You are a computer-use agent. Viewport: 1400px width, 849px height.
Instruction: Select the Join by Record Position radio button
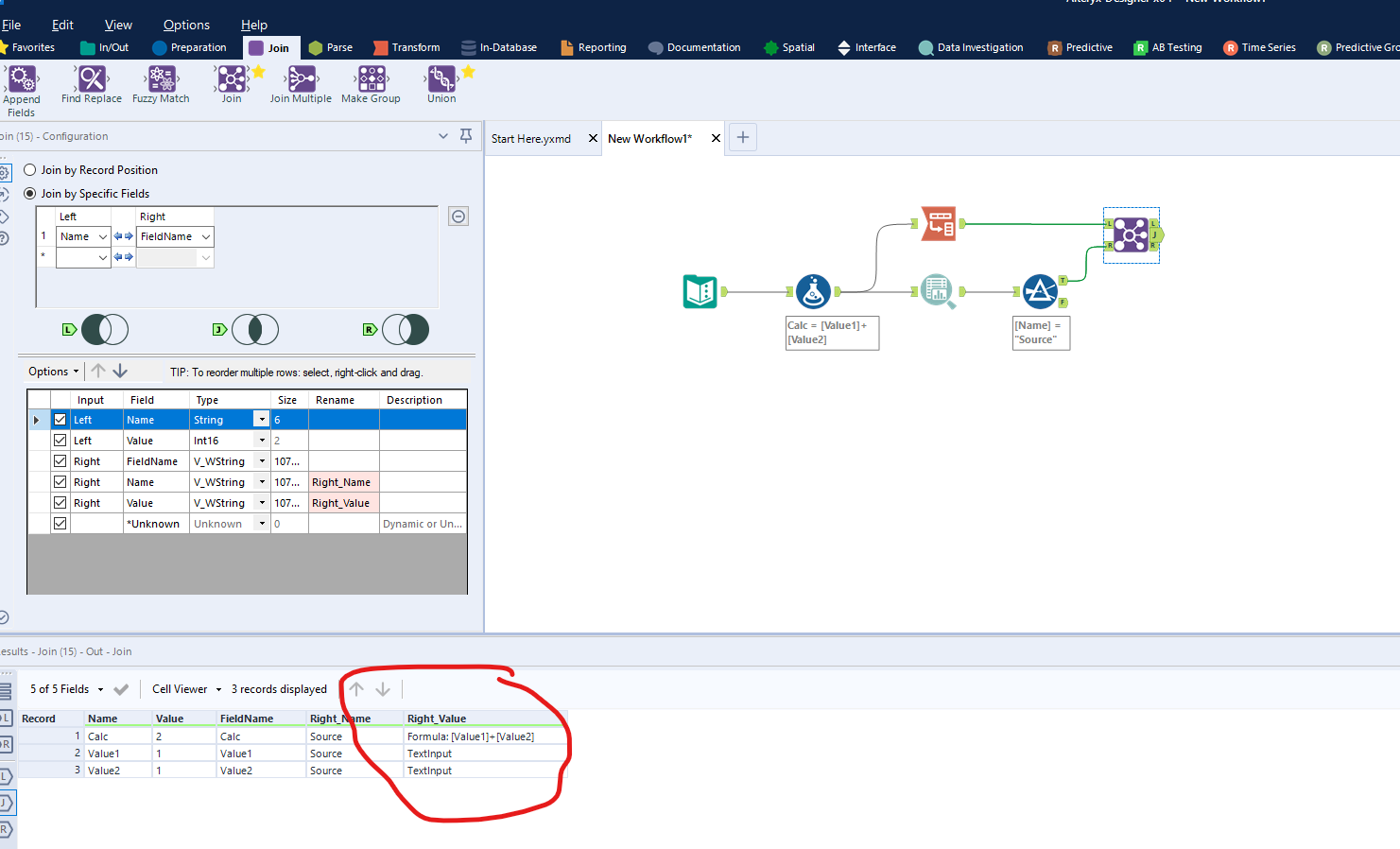(29, 169)
